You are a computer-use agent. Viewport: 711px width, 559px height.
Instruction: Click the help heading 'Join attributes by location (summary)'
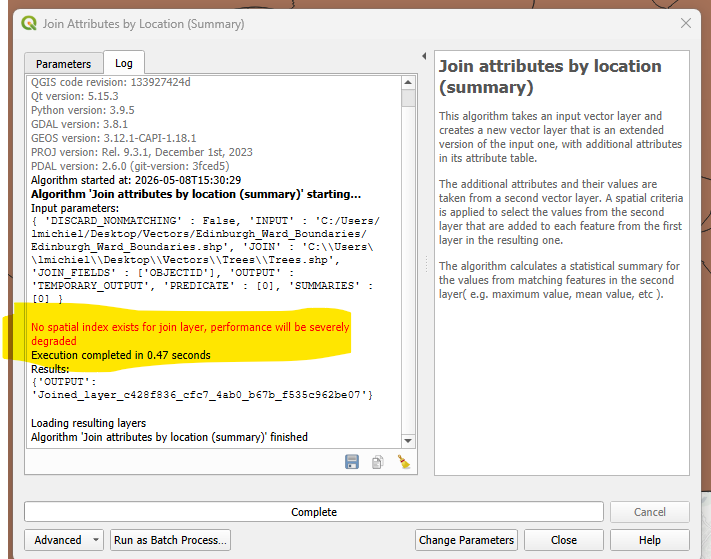point(550,77)
